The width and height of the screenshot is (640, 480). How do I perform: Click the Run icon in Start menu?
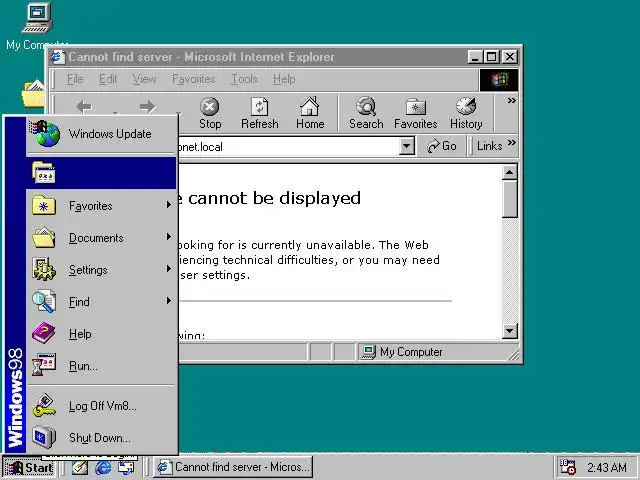coord(44,364)
